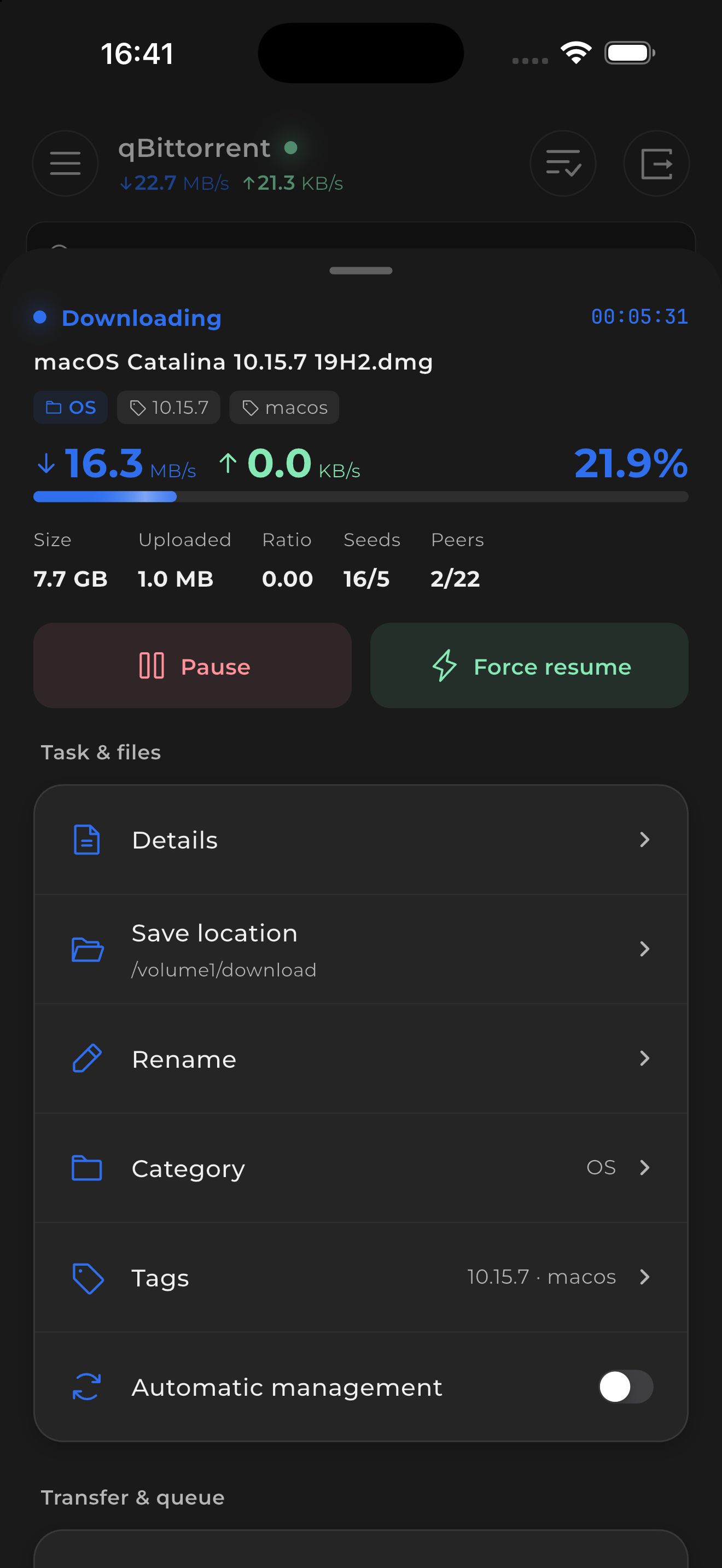Expand Save location chevron

coord(645,949)
